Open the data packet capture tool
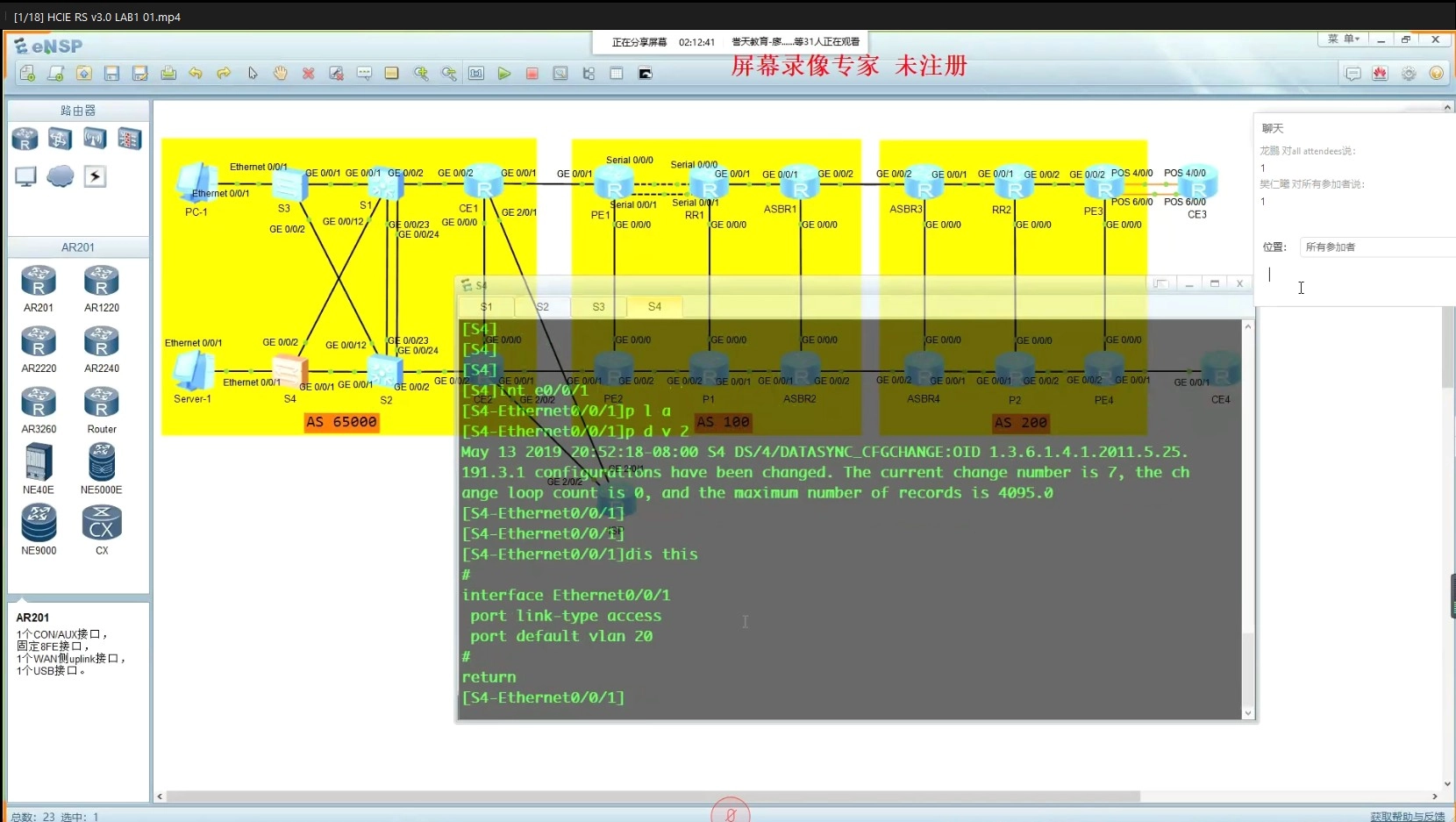The height and width of the screenshot is (822, 1456). coord(560,74)
